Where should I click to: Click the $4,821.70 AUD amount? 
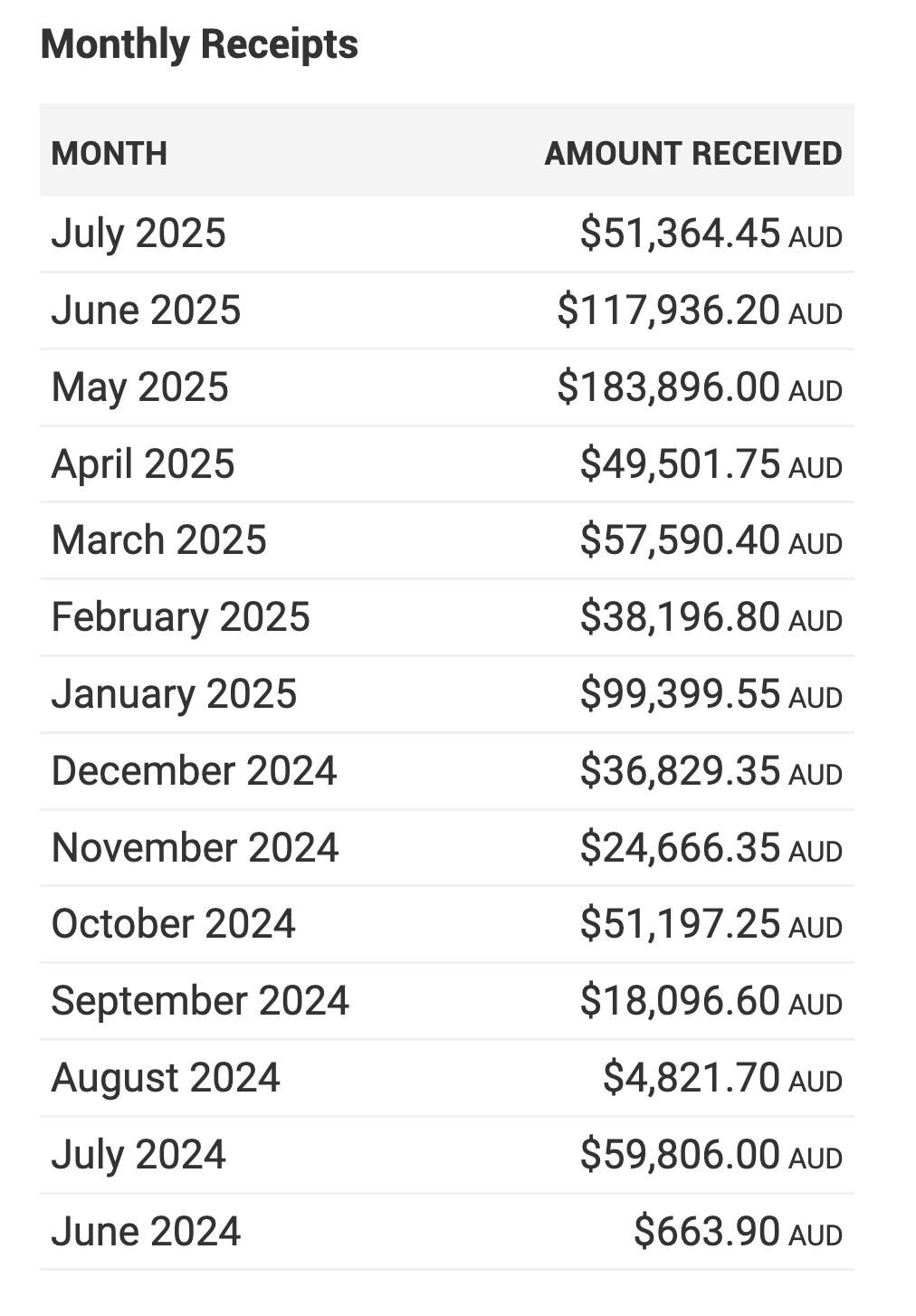(x=722, y=1078)
